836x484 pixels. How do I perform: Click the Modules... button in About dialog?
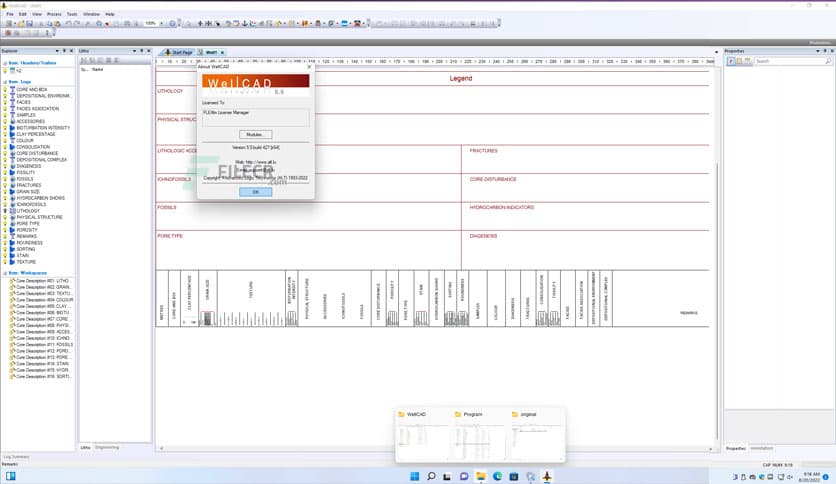coord(255,134)
